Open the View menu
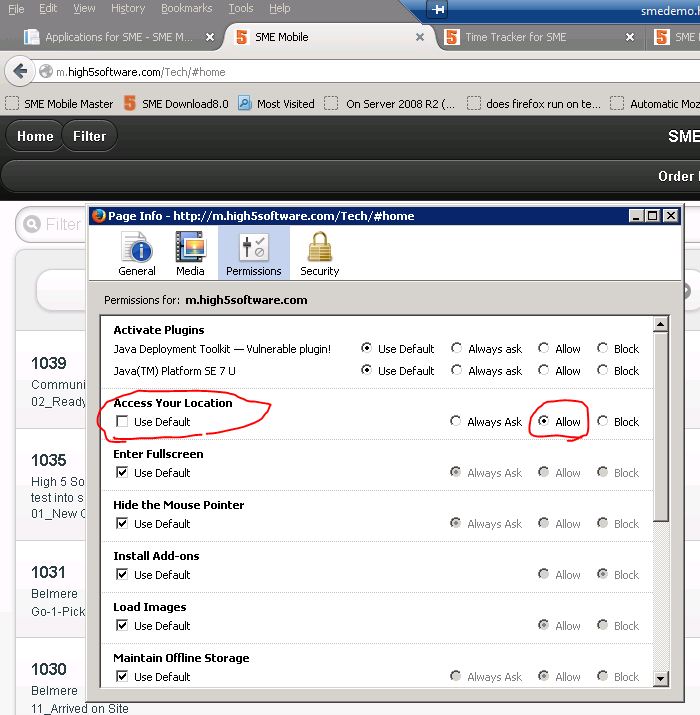 tap(84, 8)
